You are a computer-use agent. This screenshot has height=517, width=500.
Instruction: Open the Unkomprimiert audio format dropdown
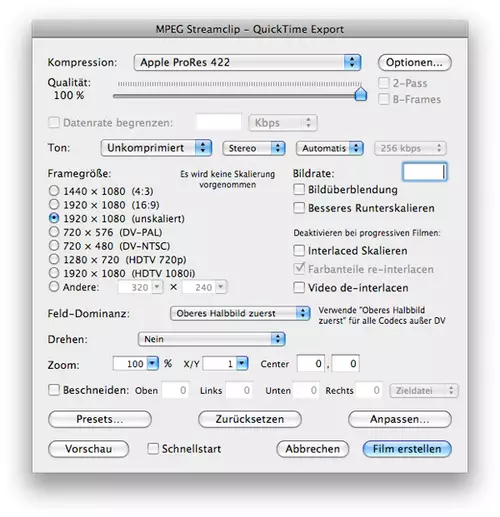click(156, 148)
